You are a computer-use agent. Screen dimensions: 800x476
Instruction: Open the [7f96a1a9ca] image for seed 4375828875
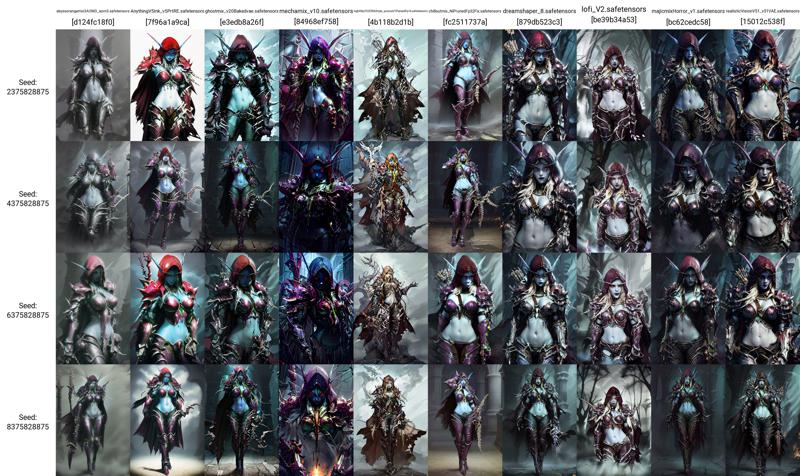pos(167,196)
